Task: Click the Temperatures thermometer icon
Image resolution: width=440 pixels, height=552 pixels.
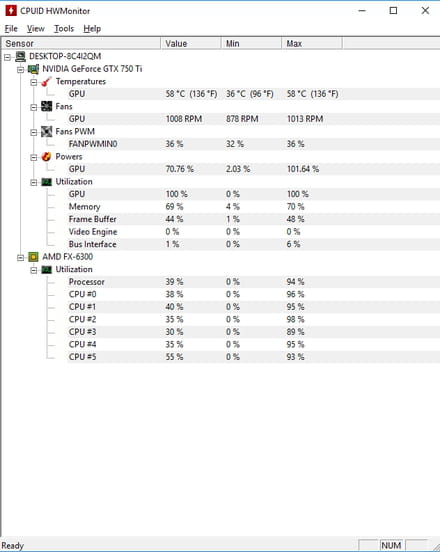Action: pyautogui.click(x=46, y=82)
